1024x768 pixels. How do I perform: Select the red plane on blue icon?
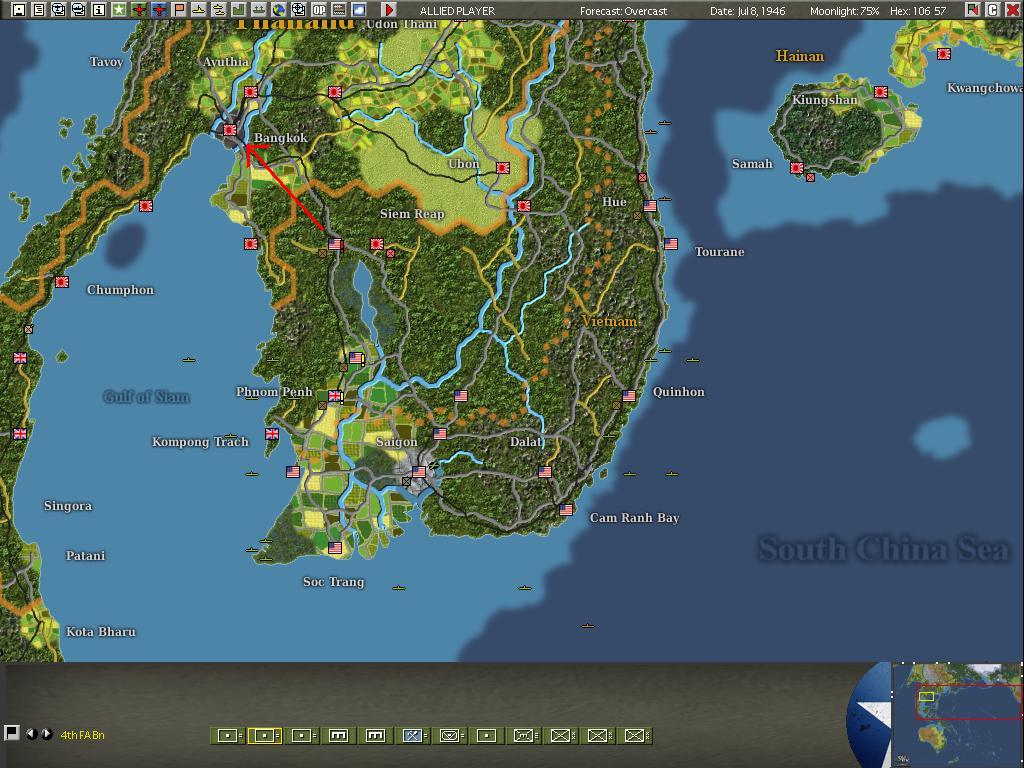(x=158, y=9)
